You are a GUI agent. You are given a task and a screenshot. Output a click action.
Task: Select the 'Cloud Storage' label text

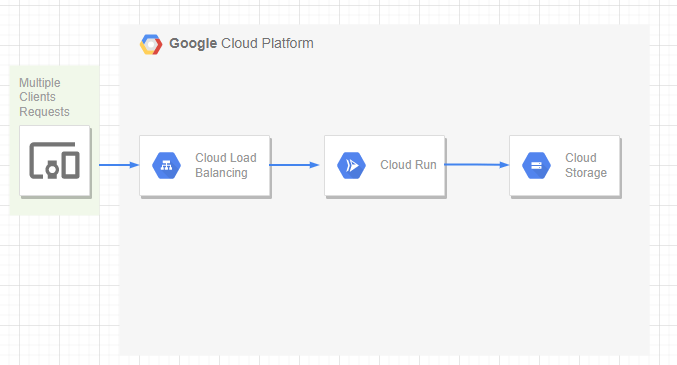click(x=585, y=165)
